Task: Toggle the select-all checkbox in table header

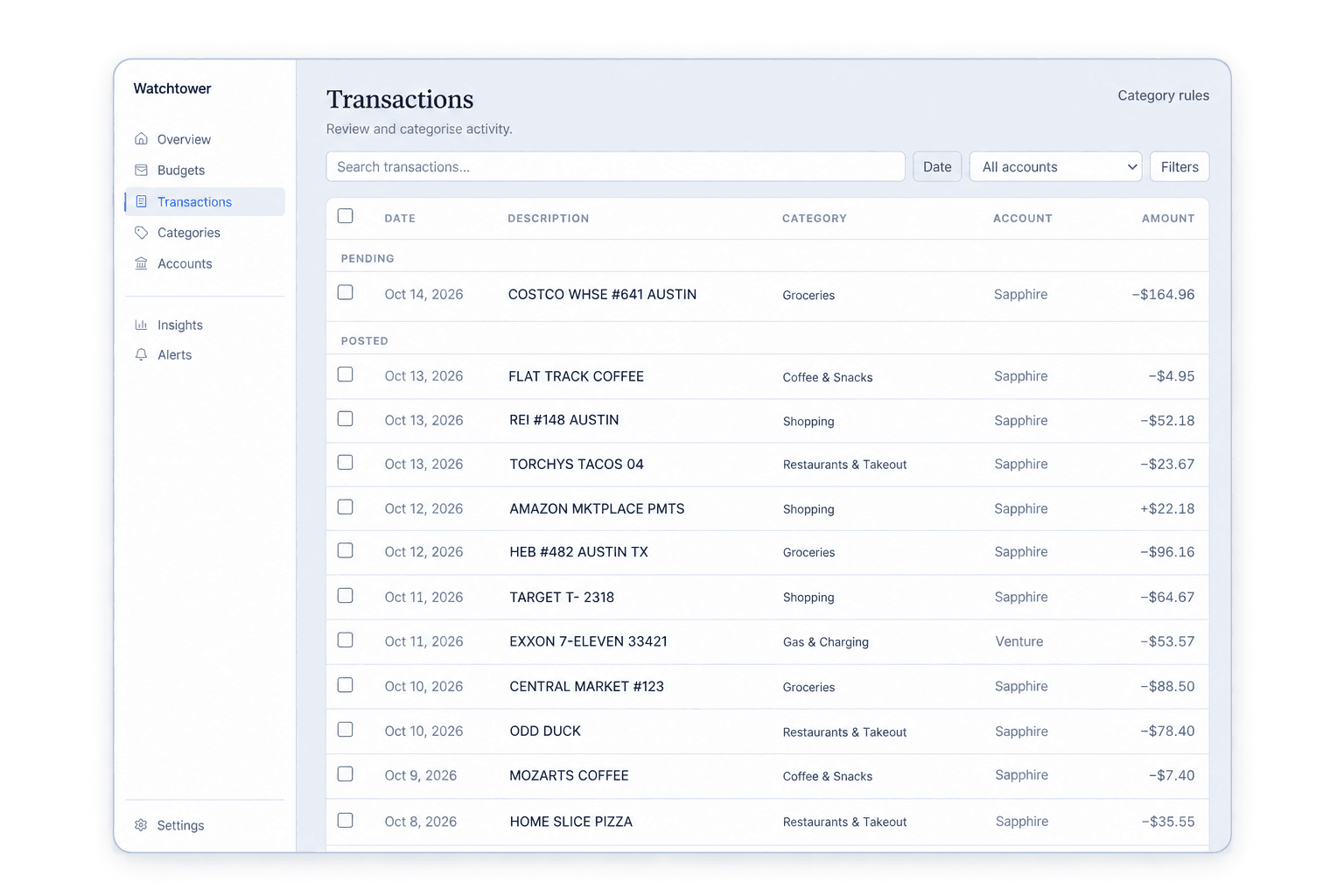Action: (346, 216)
